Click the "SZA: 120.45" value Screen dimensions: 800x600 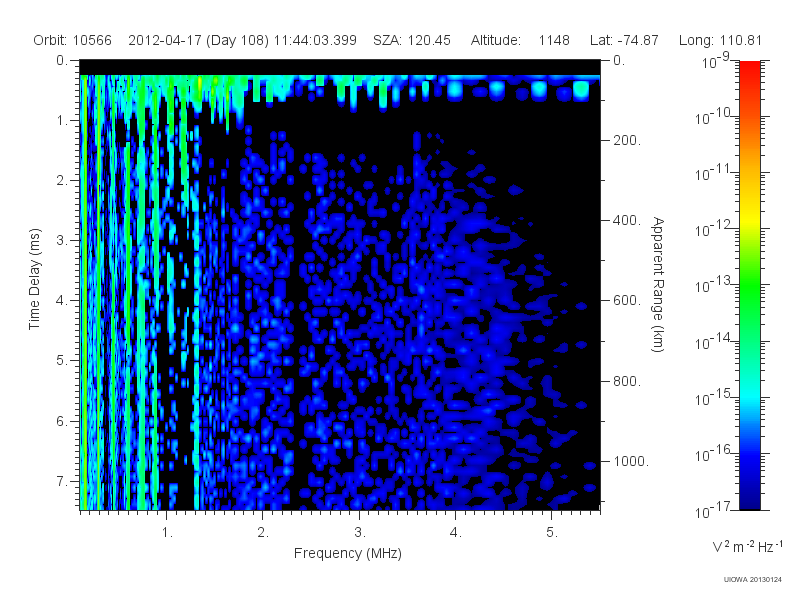coord(412,40)
